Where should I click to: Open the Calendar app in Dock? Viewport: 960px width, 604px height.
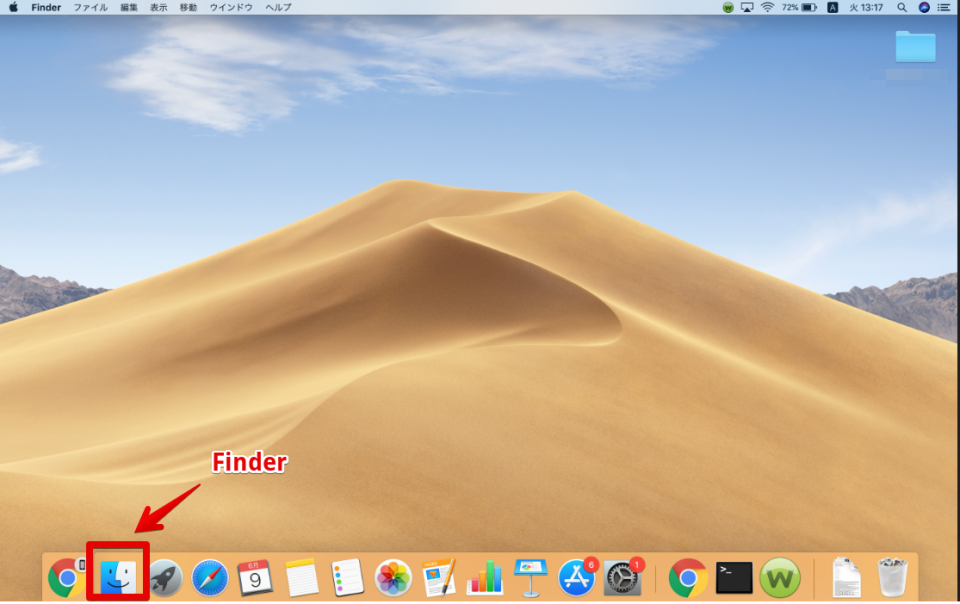tap(255, 577)
